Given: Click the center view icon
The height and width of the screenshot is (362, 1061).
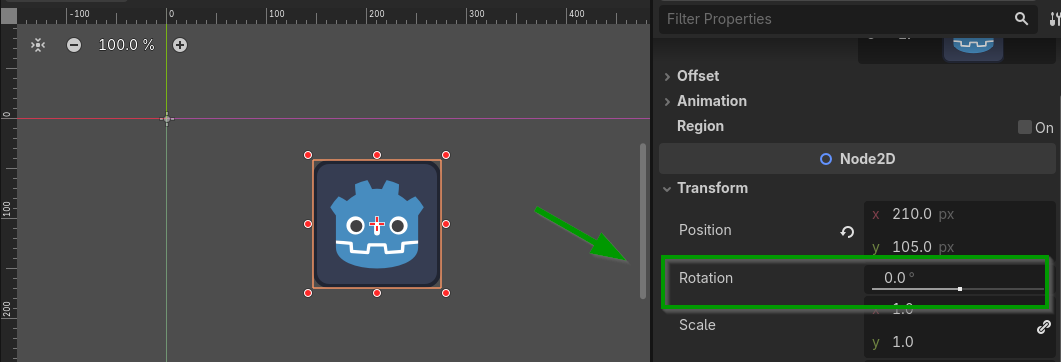Looking at the screenshot, I should [38, 45].
